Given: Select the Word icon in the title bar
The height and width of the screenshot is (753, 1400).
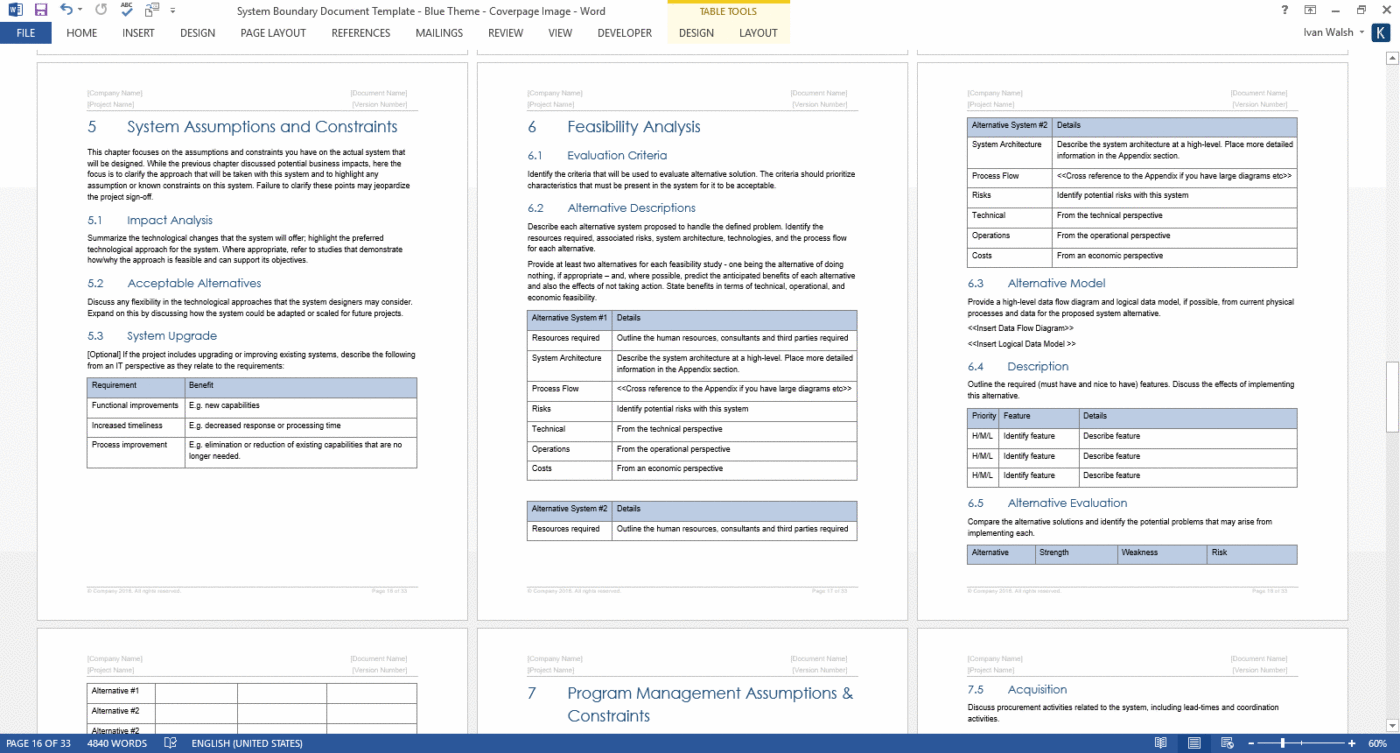Looking at the screenshot, I should tap(13, 10).
